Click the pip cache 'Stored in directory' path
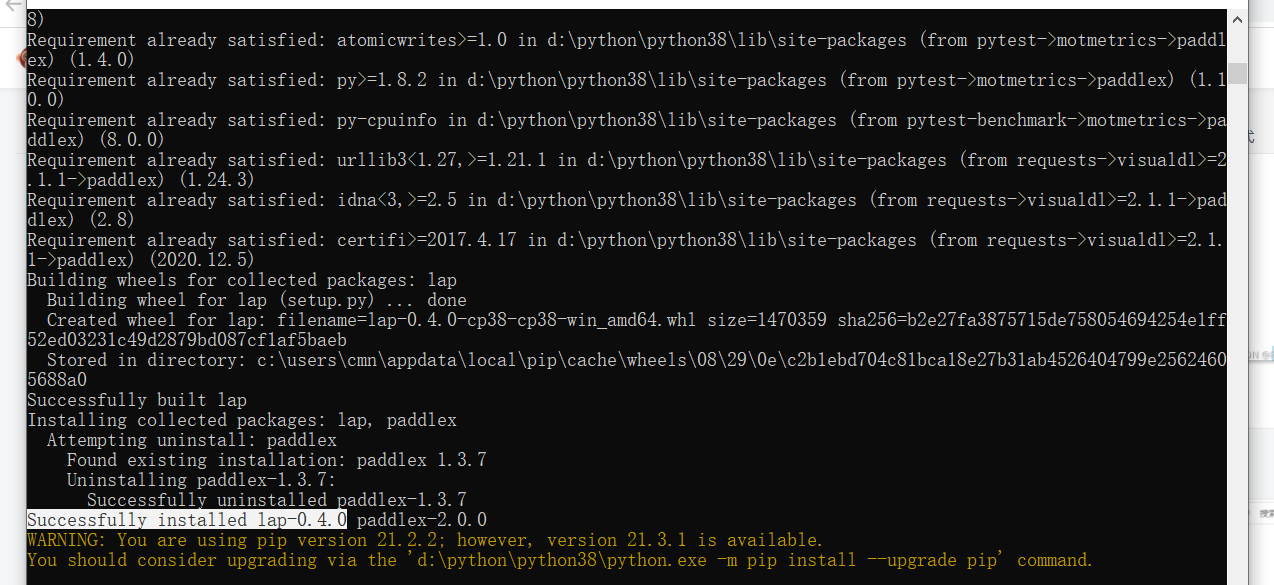 (500, 359)
